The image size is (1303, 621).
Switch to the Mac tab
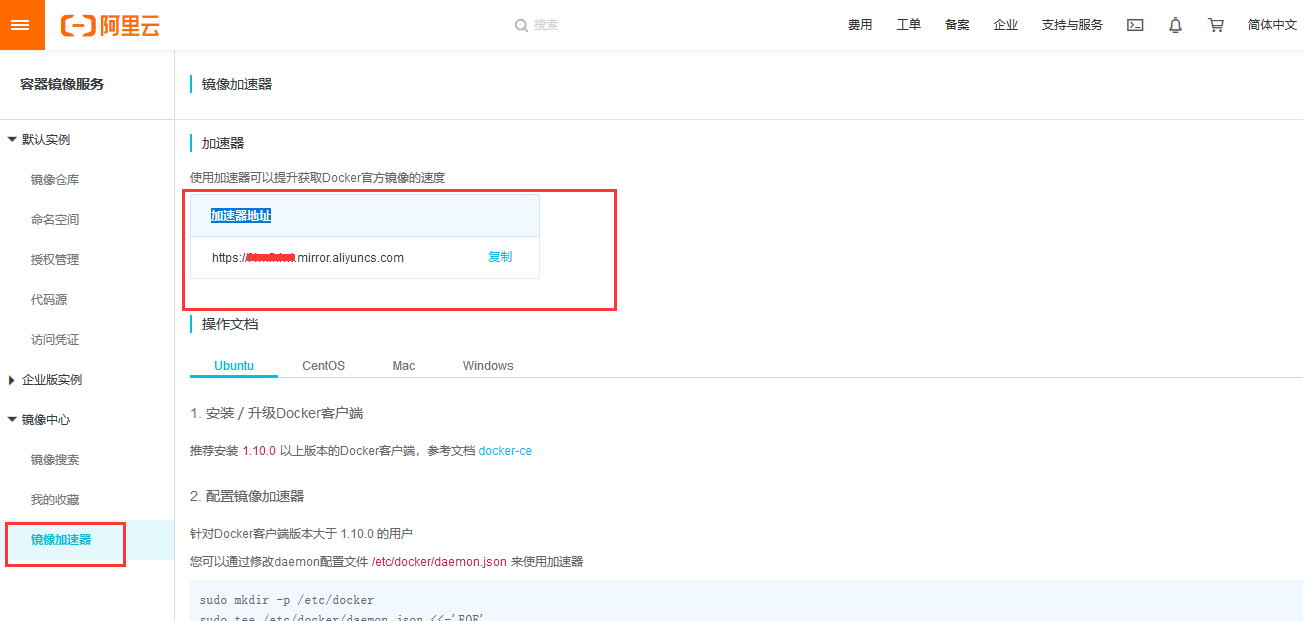click(404, 366)
